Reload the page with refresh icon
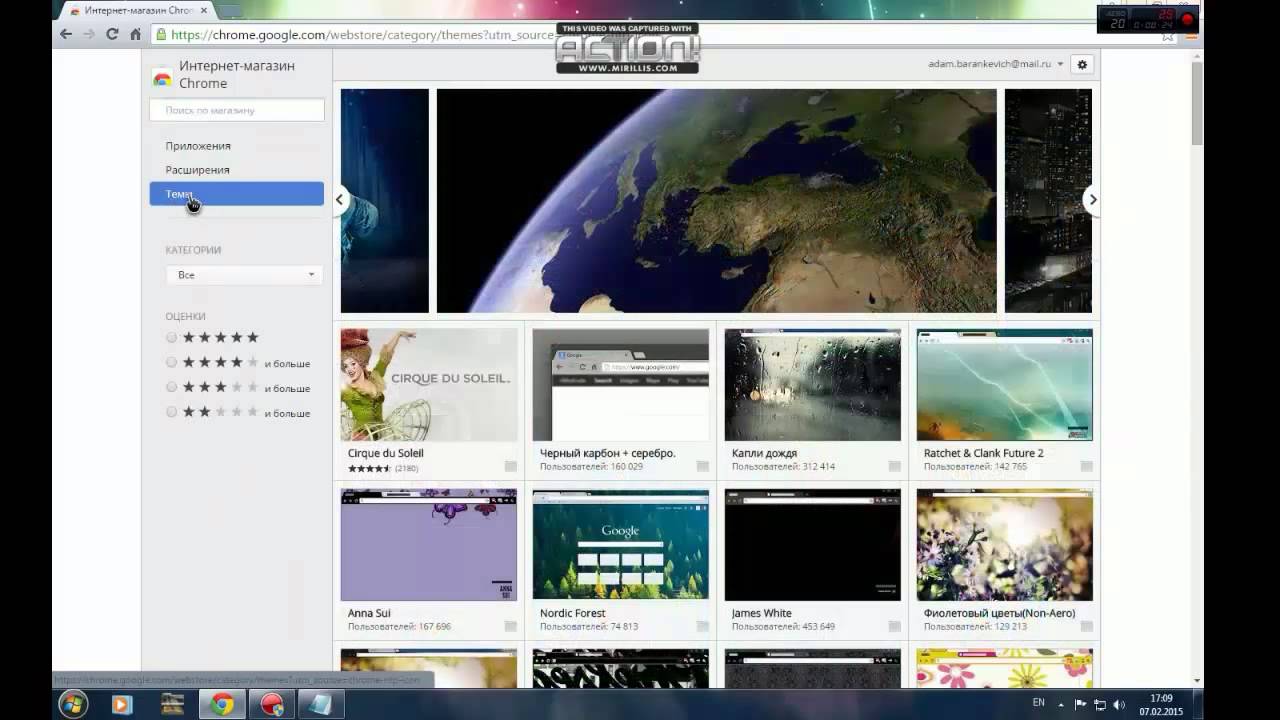The width and height of the screenshot is (1280, 720). tap(112, 34)
